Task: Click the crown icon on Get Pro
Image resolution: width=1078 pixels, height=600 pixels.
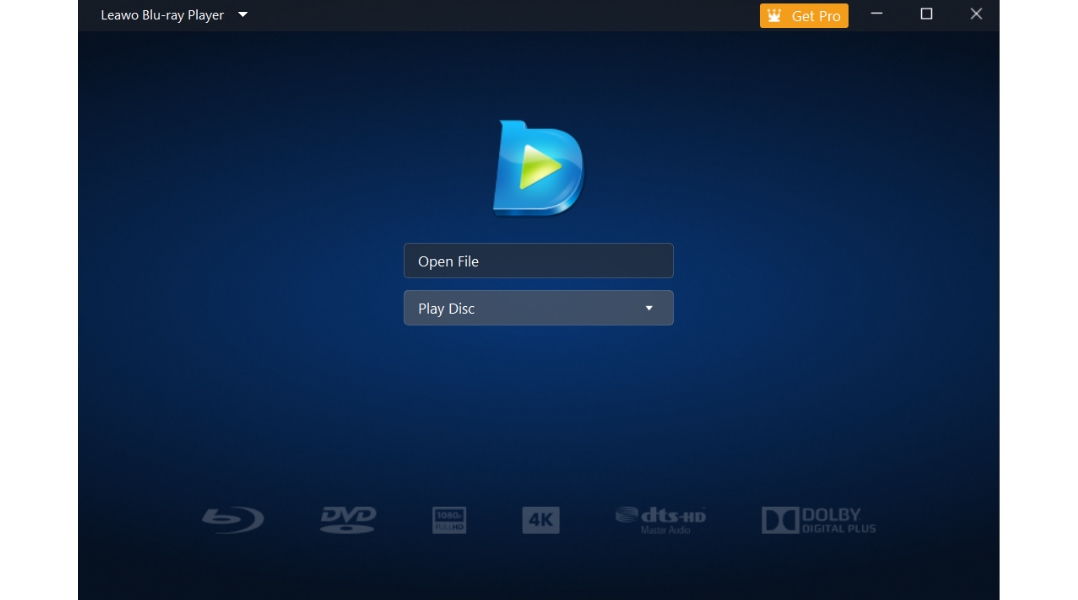Action: click(x=775, y=16)
